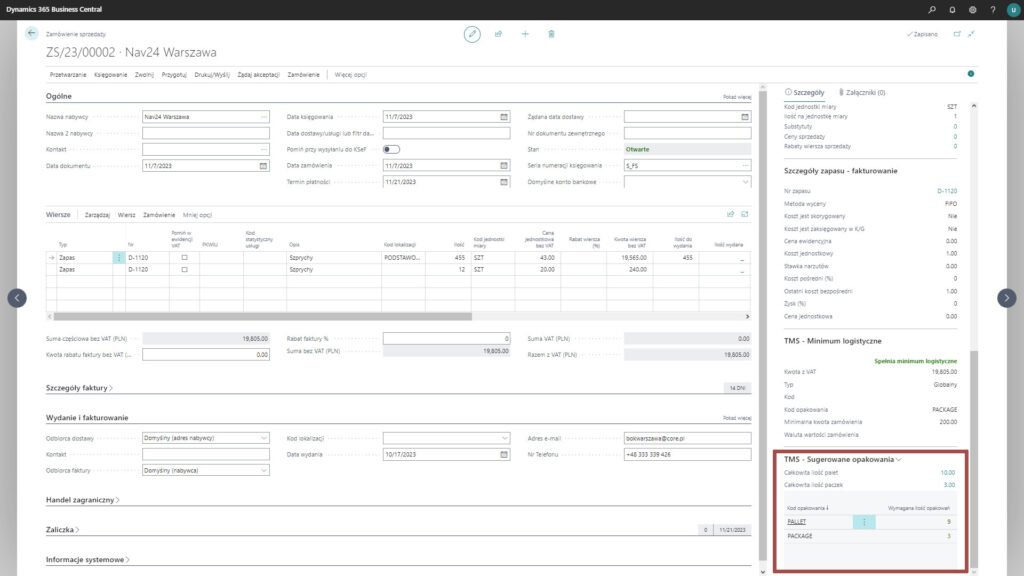The image size is (1024, 576).
Task: Open Zwolnij menu
Action: [144, 75]
